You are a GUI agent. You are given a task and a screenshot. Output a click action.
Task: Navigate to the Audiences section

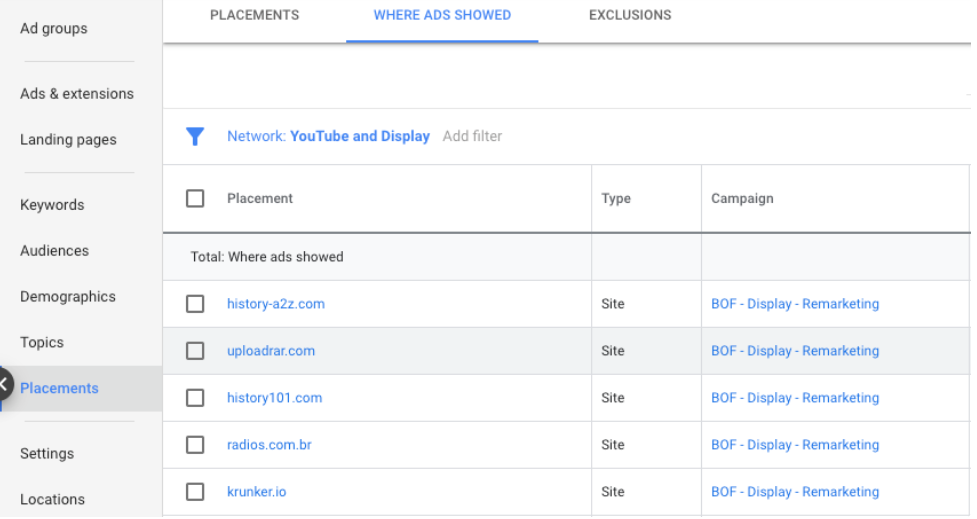(54, 251)
